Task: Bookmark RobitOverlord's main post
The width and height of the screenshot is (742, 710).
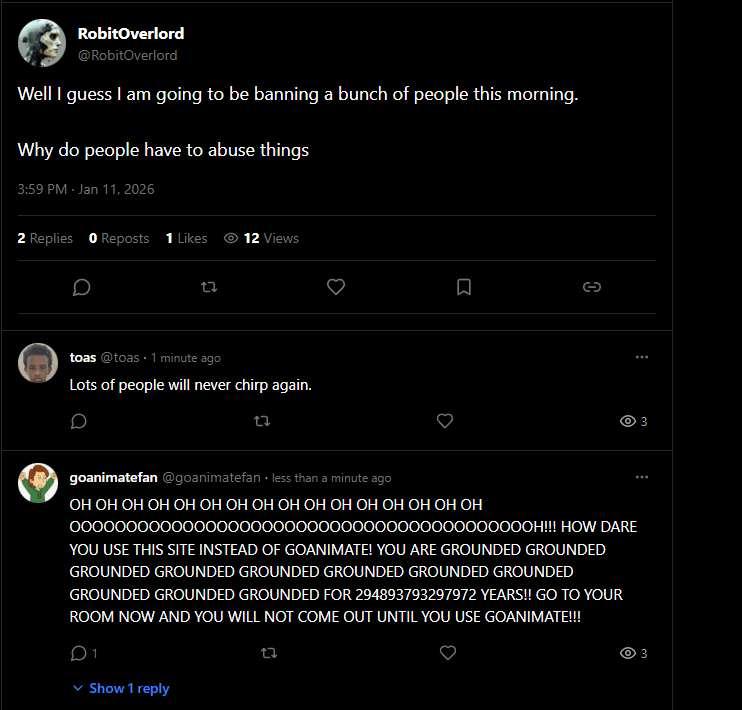Action: [x=464, y=287]
